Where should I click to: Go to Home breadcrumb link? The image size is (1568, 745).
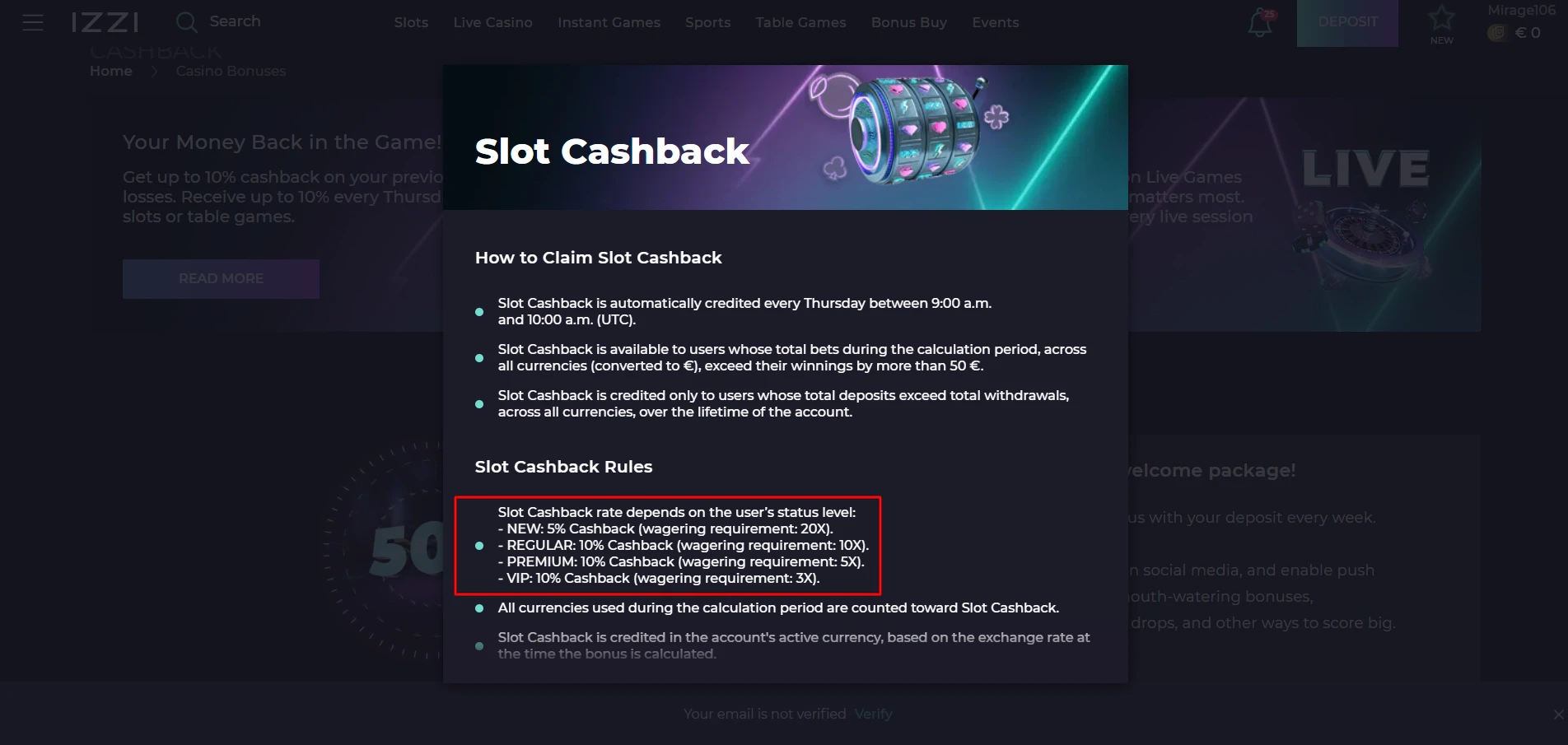tap(111, 72)
